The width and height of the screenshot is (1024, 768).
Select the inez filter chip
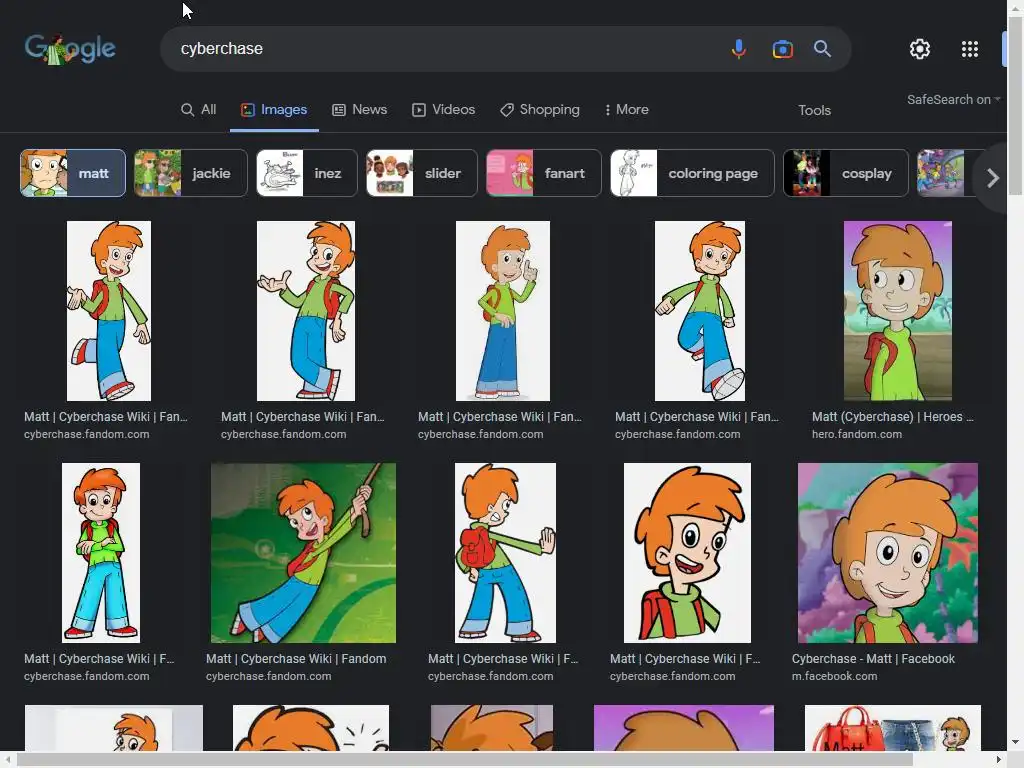tap(307, 173)
